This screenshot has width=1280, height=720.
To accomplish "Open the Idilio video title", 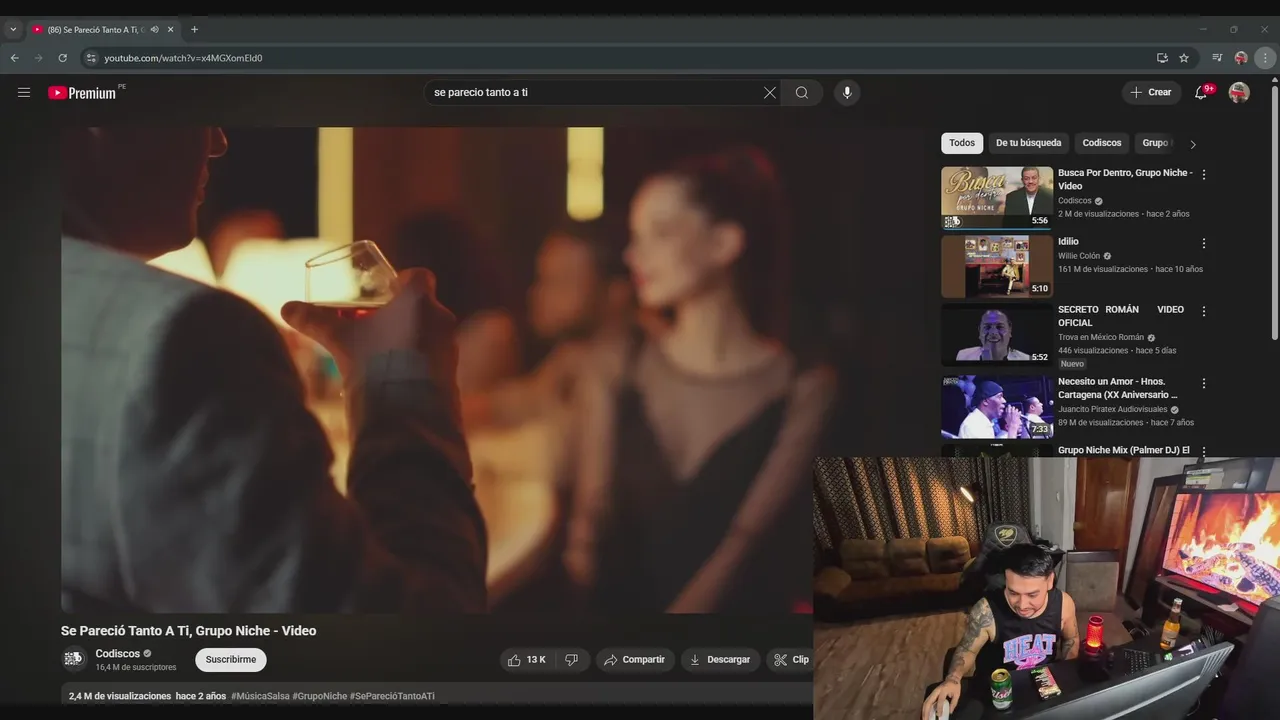I will 1068,242.
